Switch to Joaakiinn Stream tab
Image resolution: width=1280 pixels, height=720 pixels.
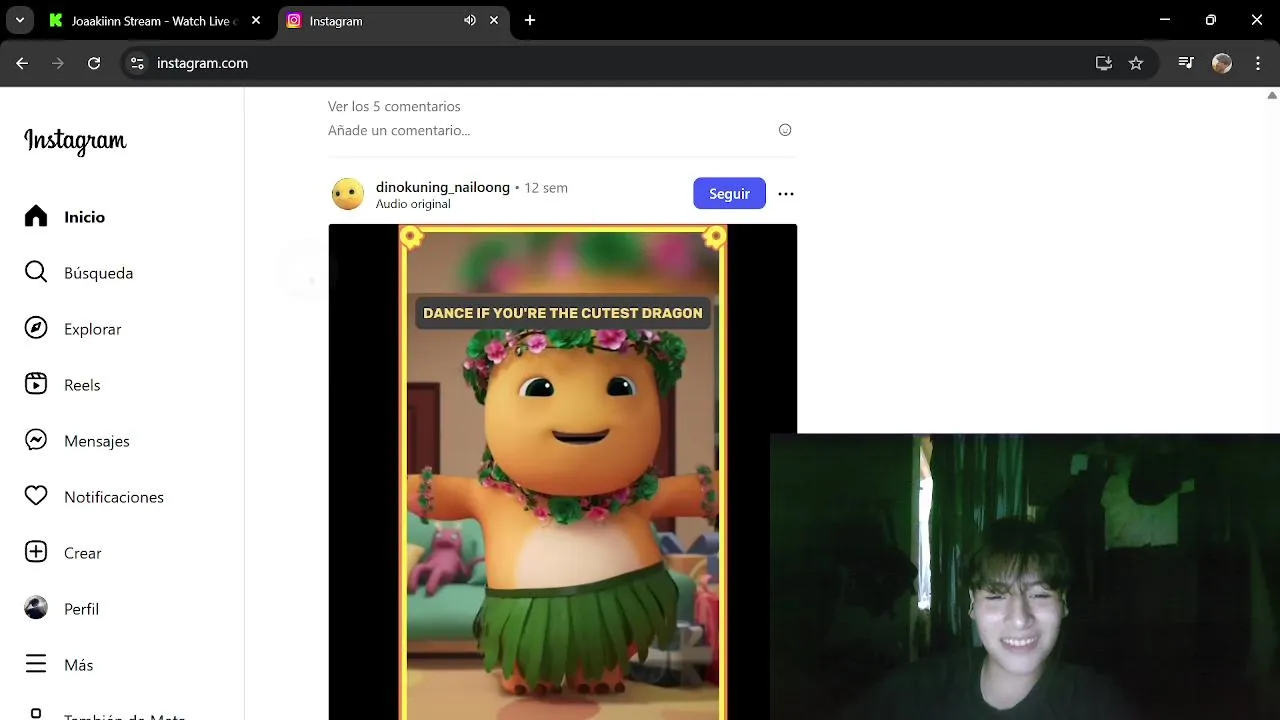point(155,21)
